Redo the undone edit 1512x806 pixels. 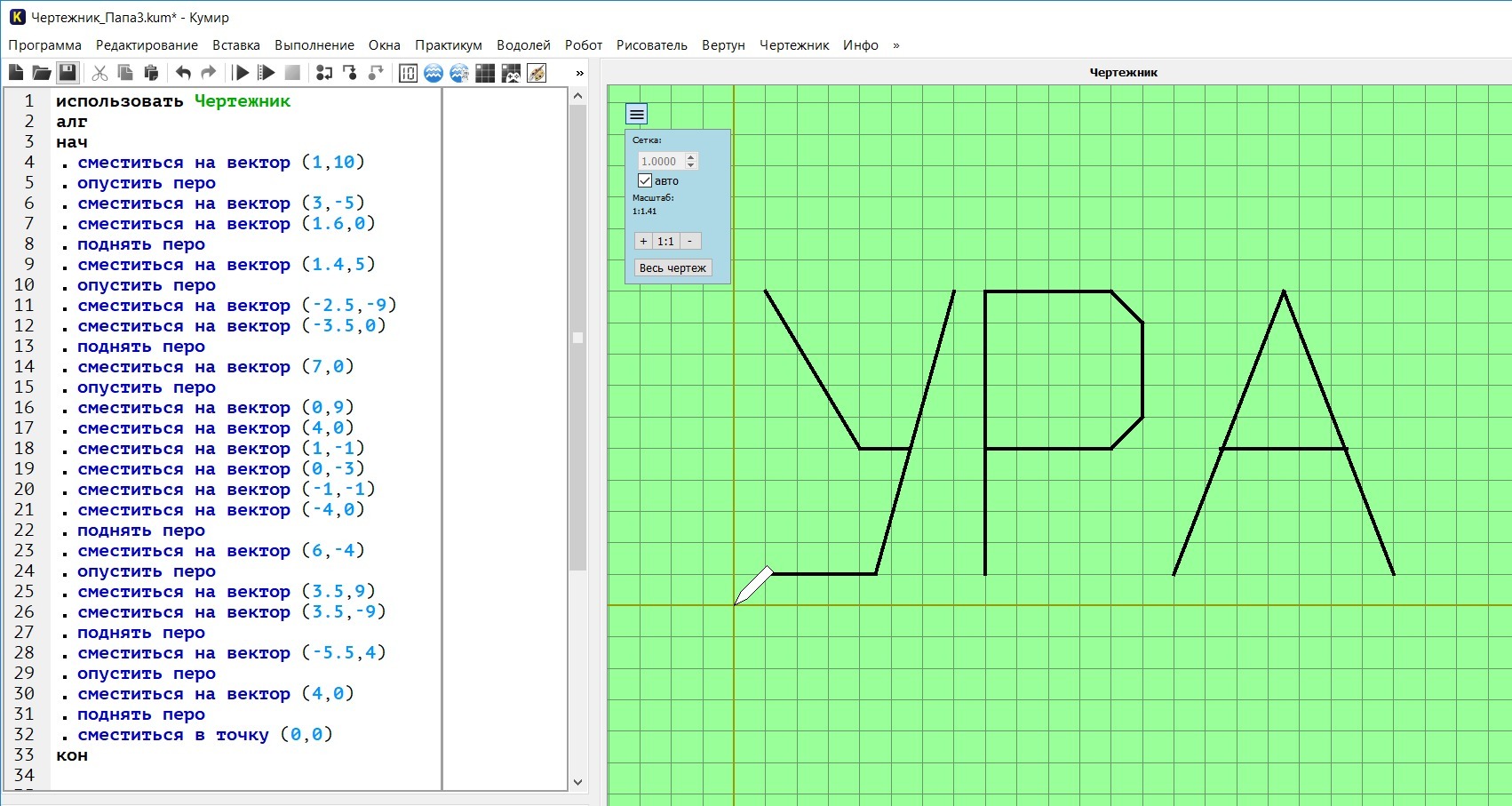[x=209, y=73]
